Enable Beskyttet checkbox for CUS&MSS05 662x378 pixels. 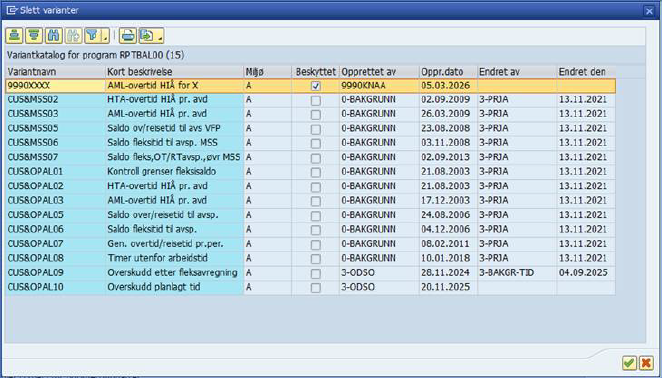point(315,129)
